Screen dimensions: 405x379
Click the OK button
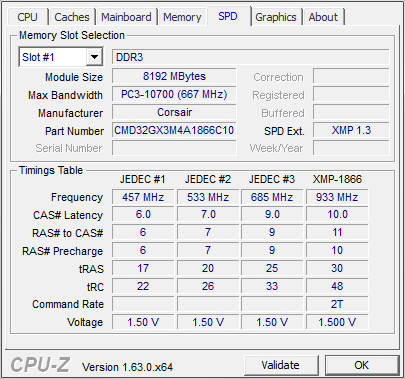pyautogui.click(x=362, y=365)
